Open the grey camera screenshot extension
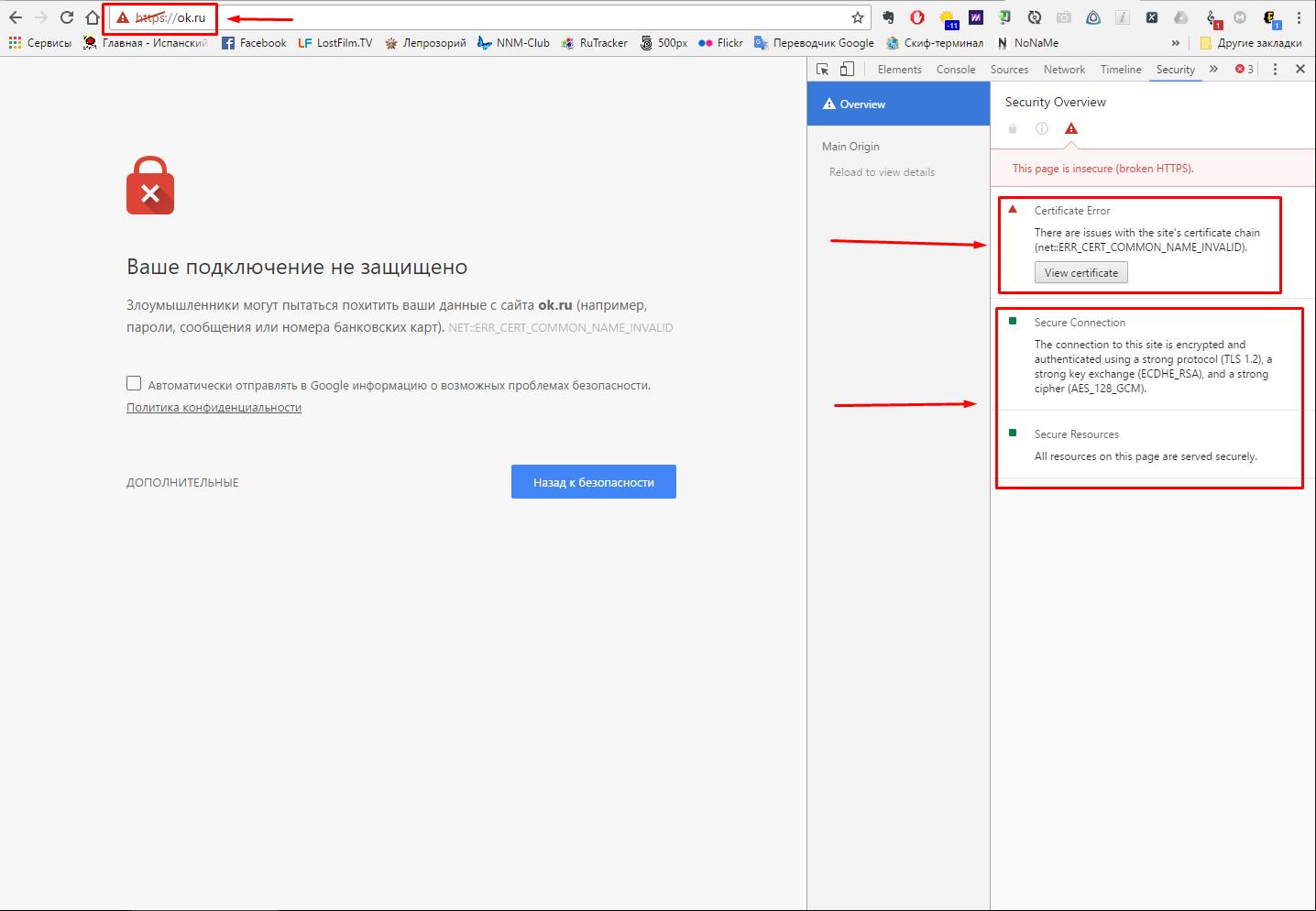 1064,17
